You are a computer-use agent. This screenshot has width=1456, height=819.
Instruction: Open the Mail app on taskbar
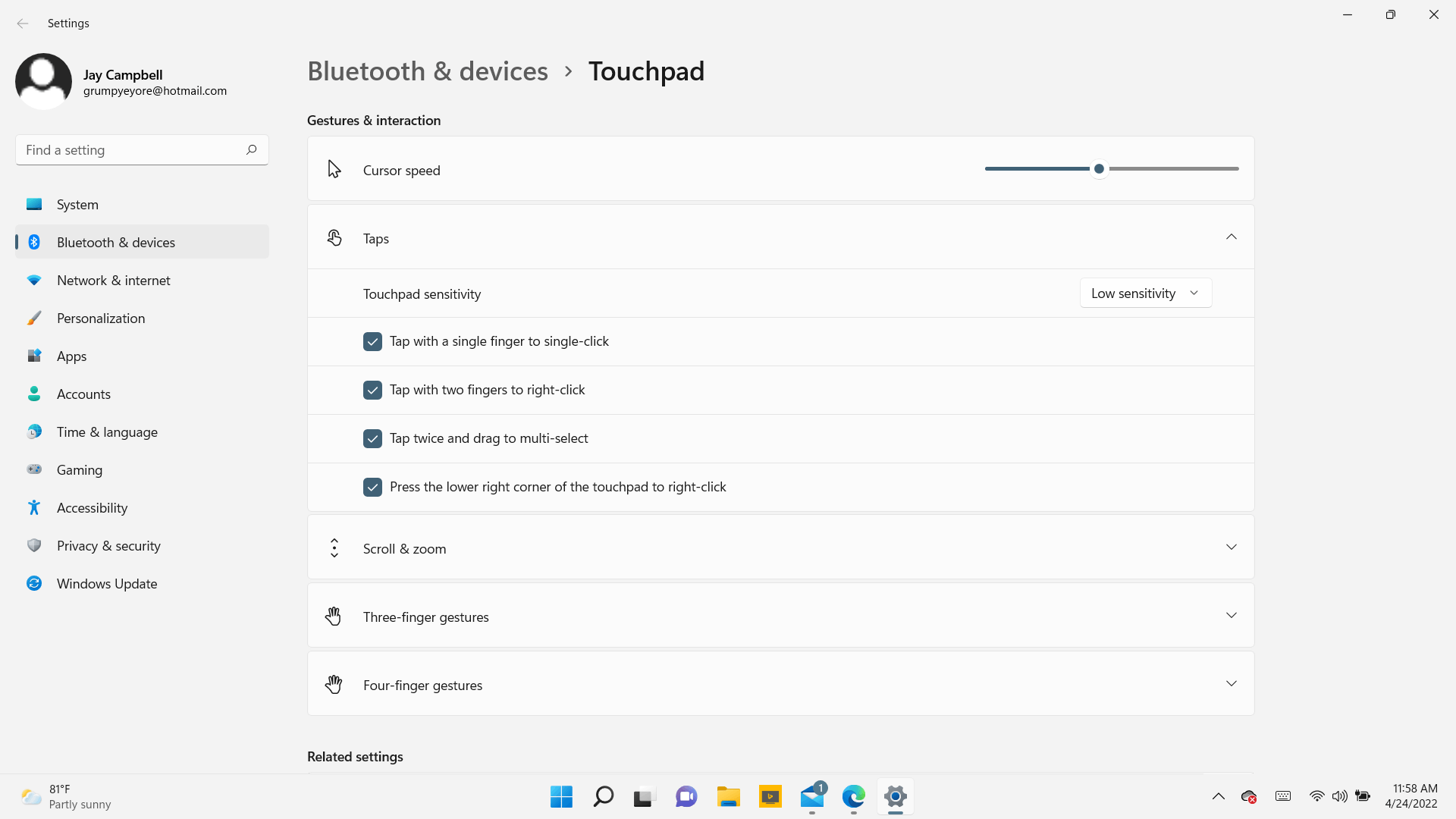pyautogui.click(x=811, y=796)
